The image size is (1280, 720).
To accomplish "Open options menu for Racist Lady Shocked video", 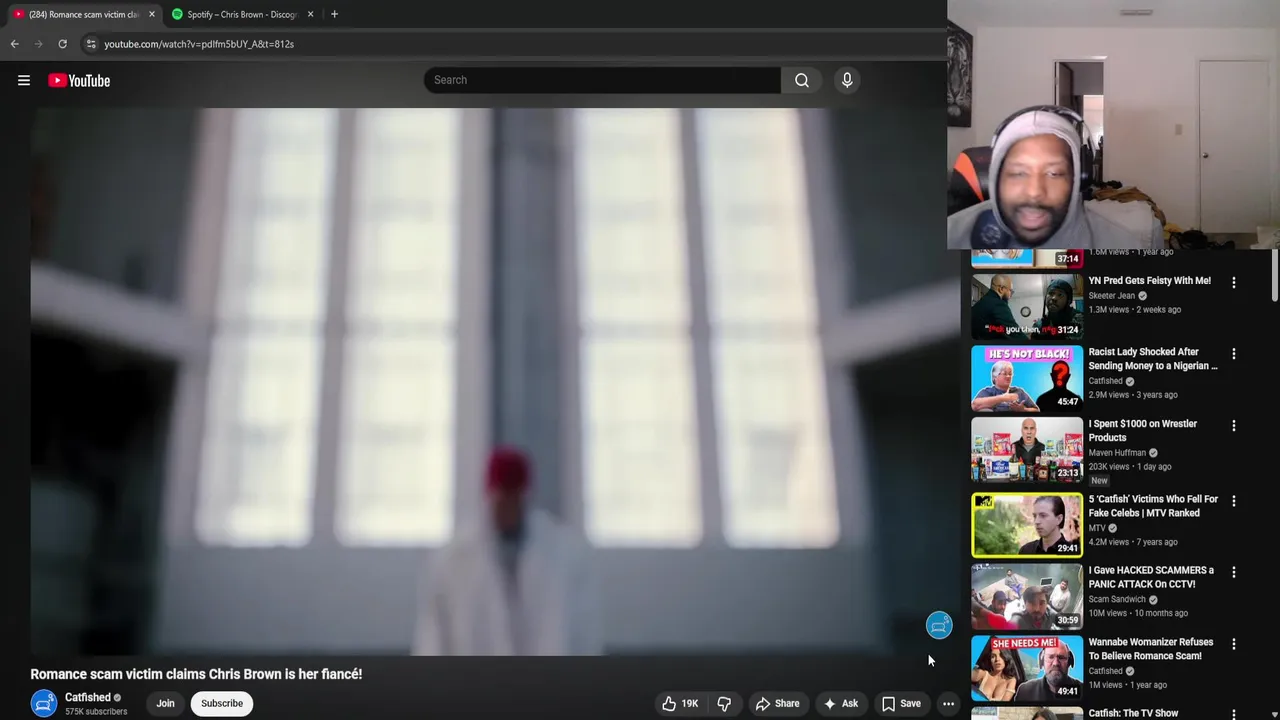I will 1234,354.
